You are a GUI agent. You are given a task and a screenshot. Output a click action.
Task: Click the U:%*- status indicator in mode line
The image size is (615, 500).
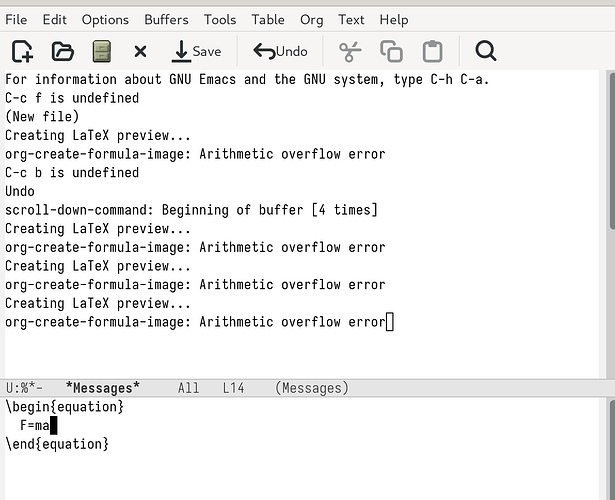[x=24, y=388]
